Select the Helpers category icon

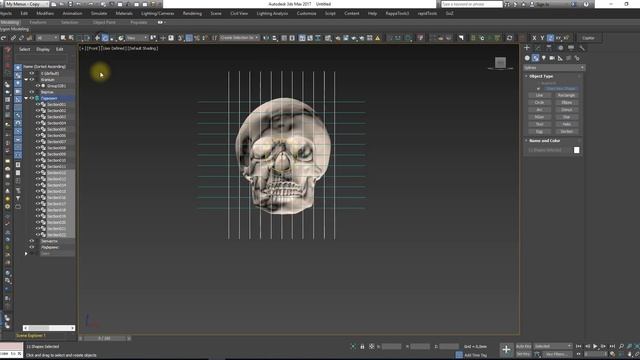pos(560,58)
